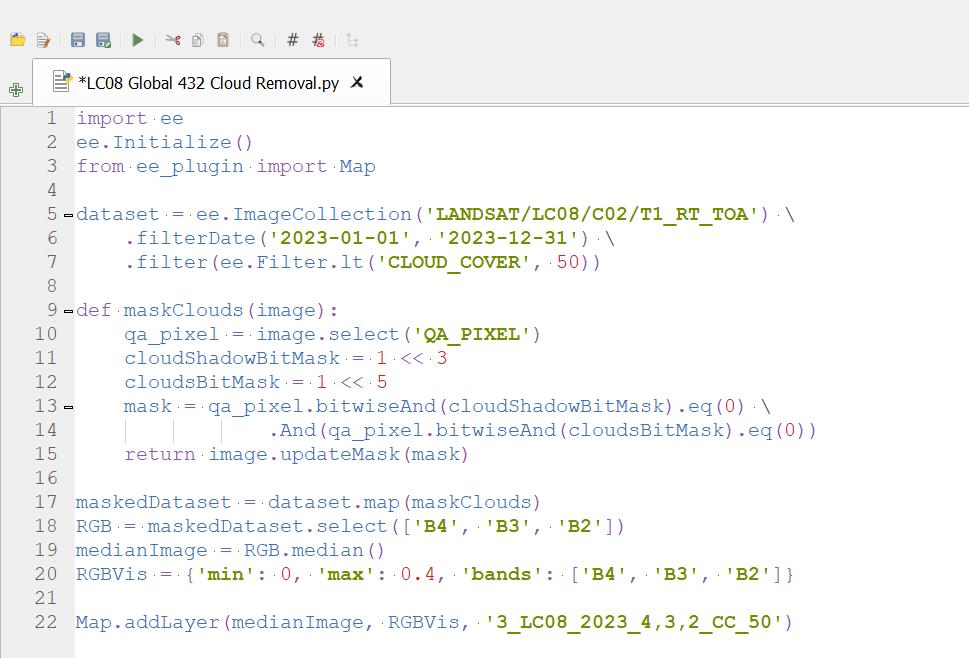This screenshot has width=969, height=658.
Task: Collapse the maskClouds function fold at line 9
Action: (x=69, y=311)
